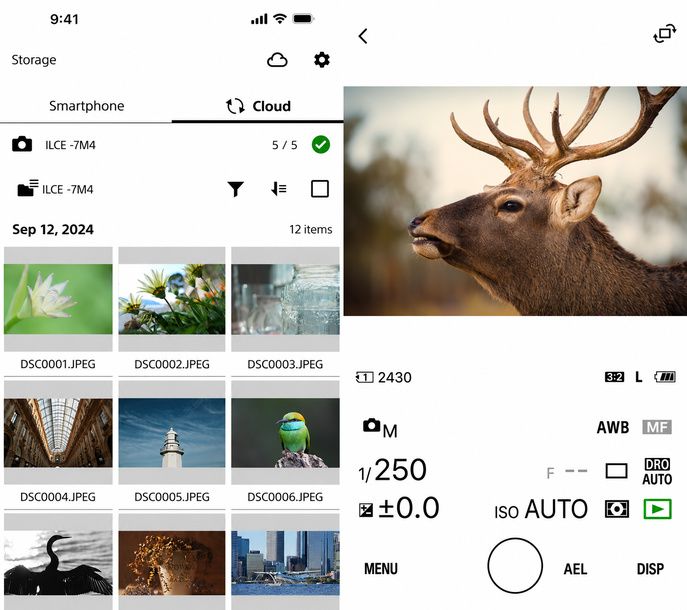Open thumbnail DSC0001.JPEG white flower
This screenshot has height=610, width=687.
(x=58, y=299)
